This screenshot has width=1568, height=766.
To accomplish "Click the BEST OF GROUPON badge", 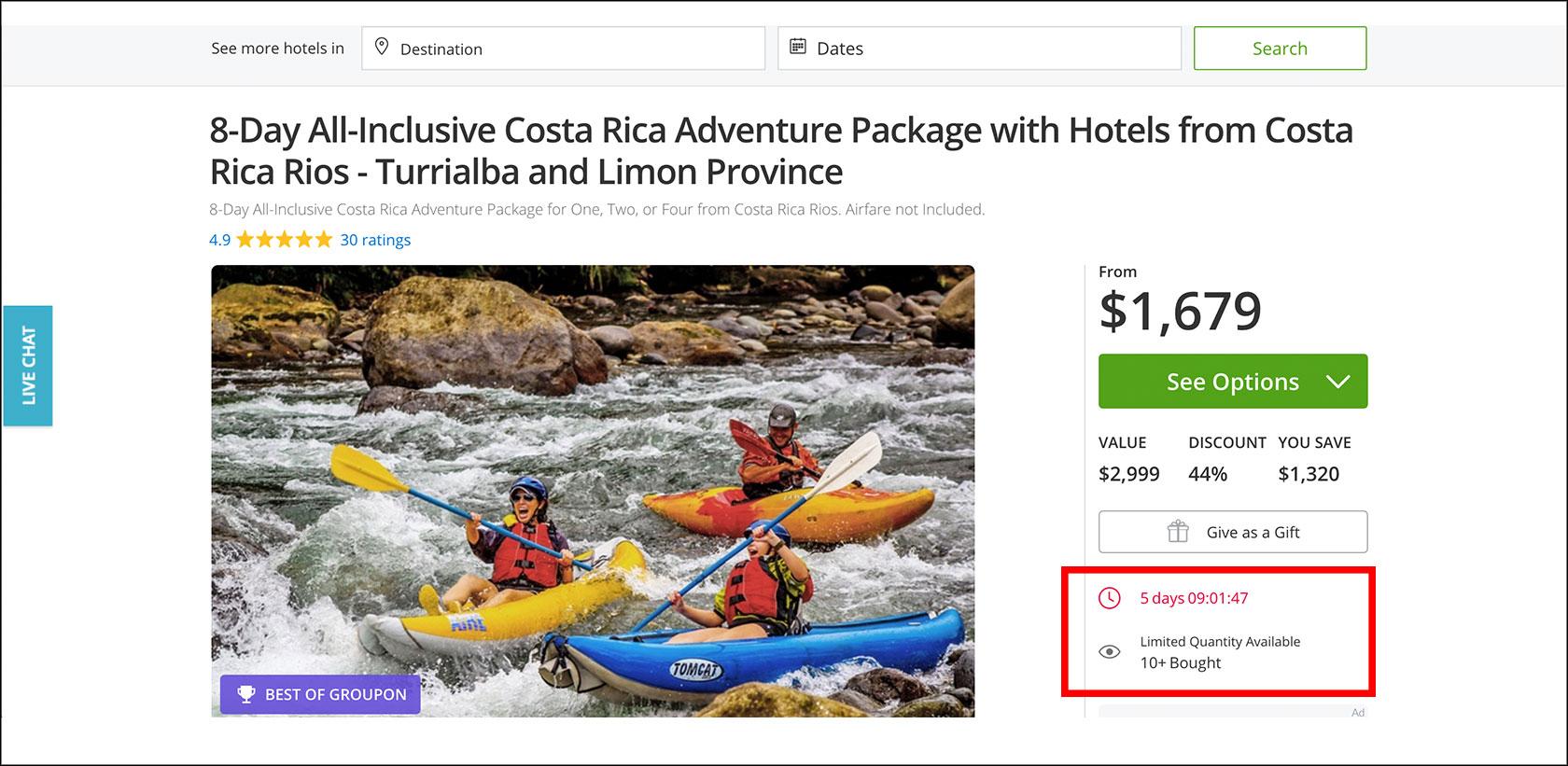I will (x=320, y=694).
